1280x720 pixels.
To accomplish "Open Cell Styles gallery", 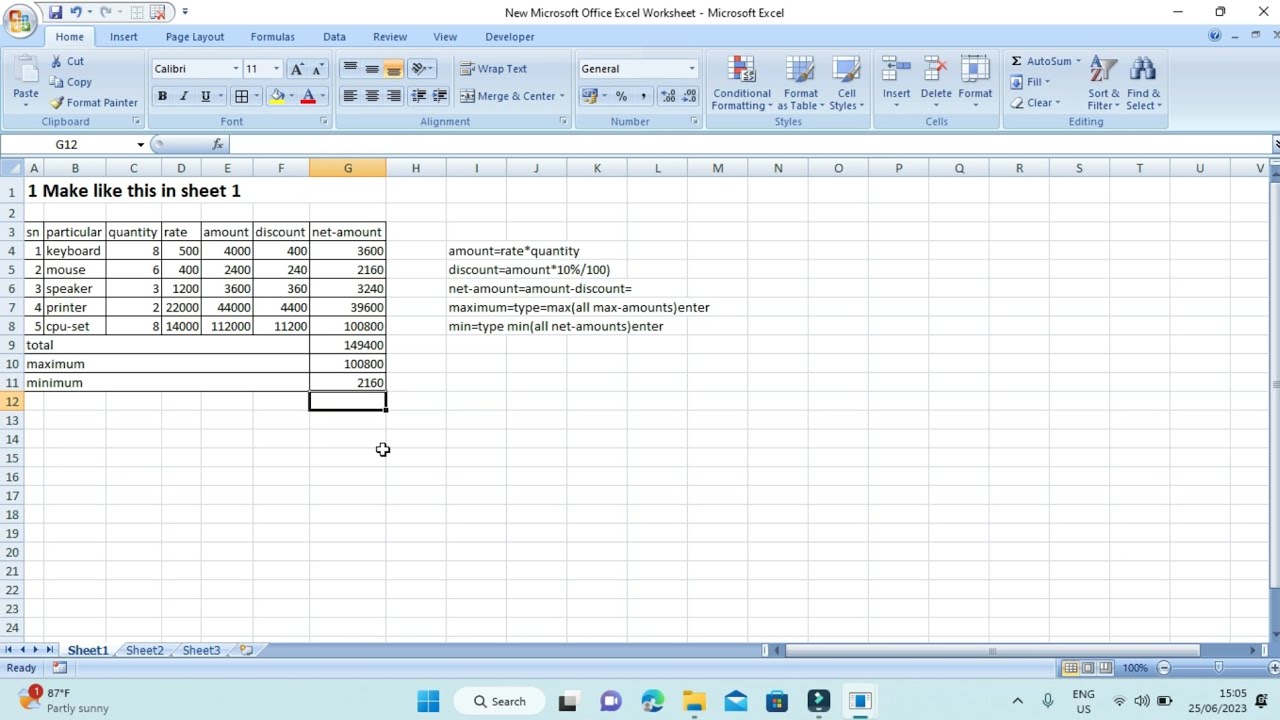I will coord(846,83).
